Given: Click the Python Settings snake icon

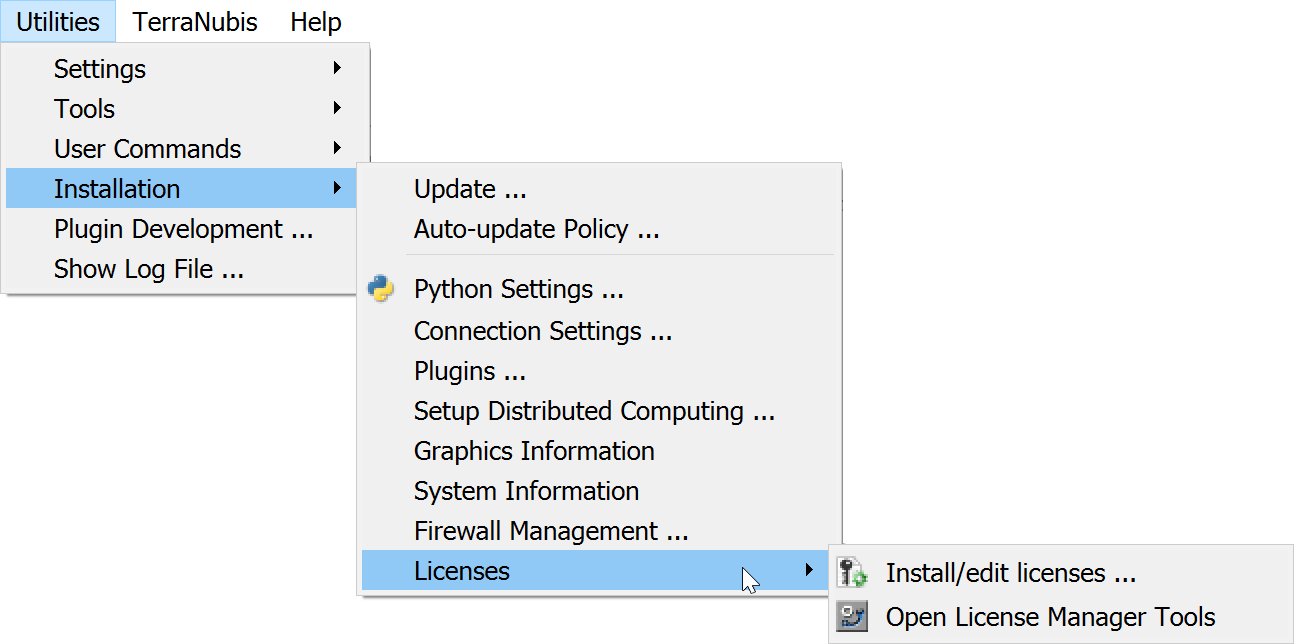Looking at the screenshot, I should point(380,289).
